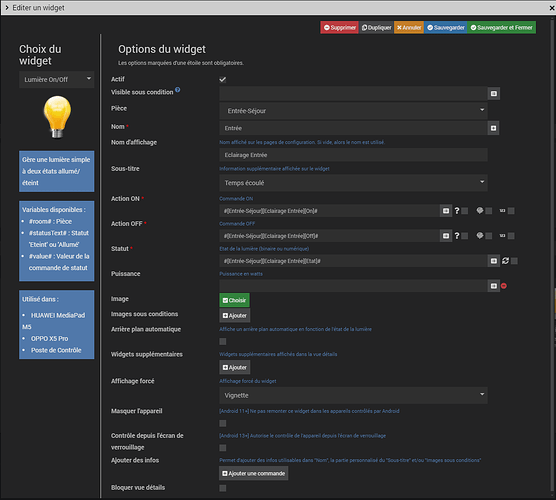Click the red remove icon beside Puissance field

(504, 286)
